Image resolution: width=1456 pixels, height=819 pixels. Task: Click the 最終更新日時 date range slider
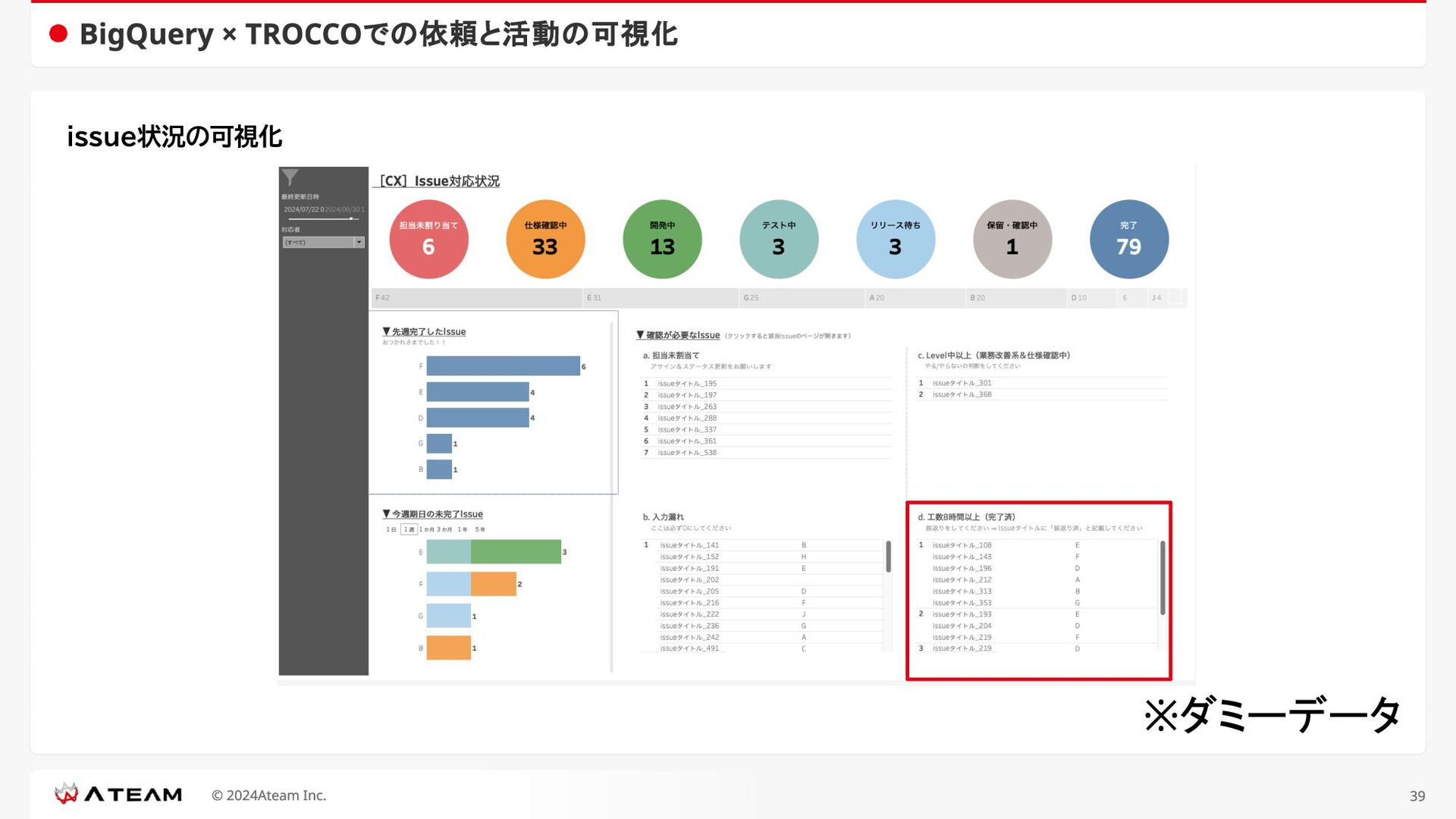pyautogui.click(x=323, y=218)
